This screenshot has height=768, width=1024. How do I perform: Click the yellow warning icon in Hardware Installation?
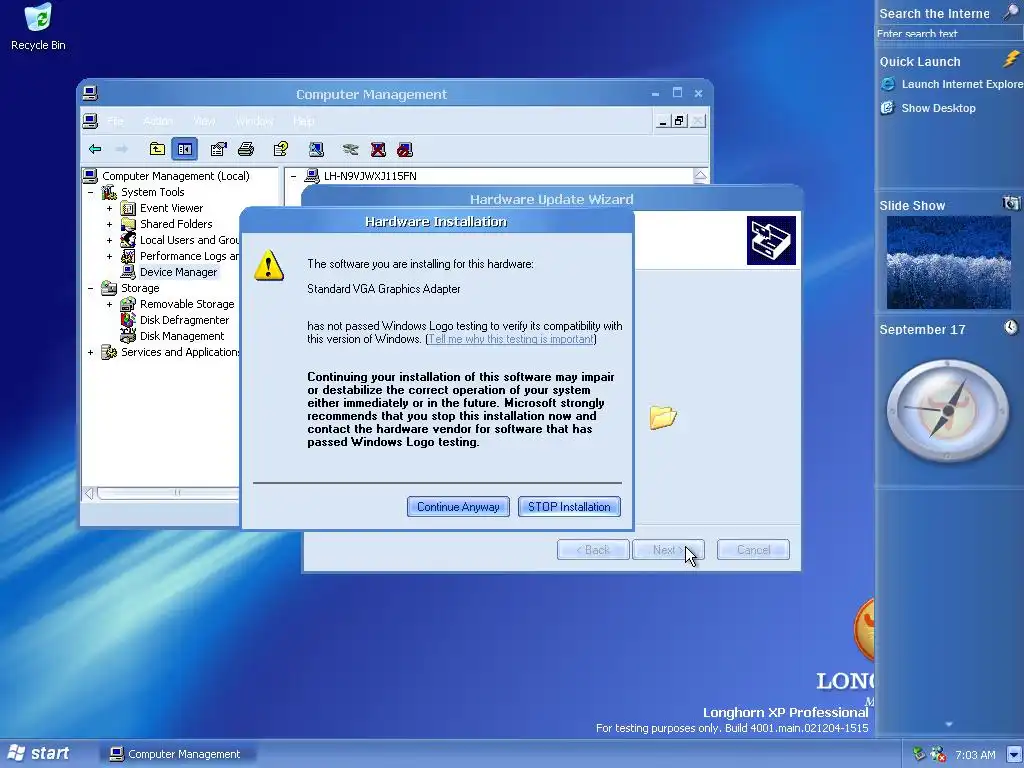tap(269, 265)
